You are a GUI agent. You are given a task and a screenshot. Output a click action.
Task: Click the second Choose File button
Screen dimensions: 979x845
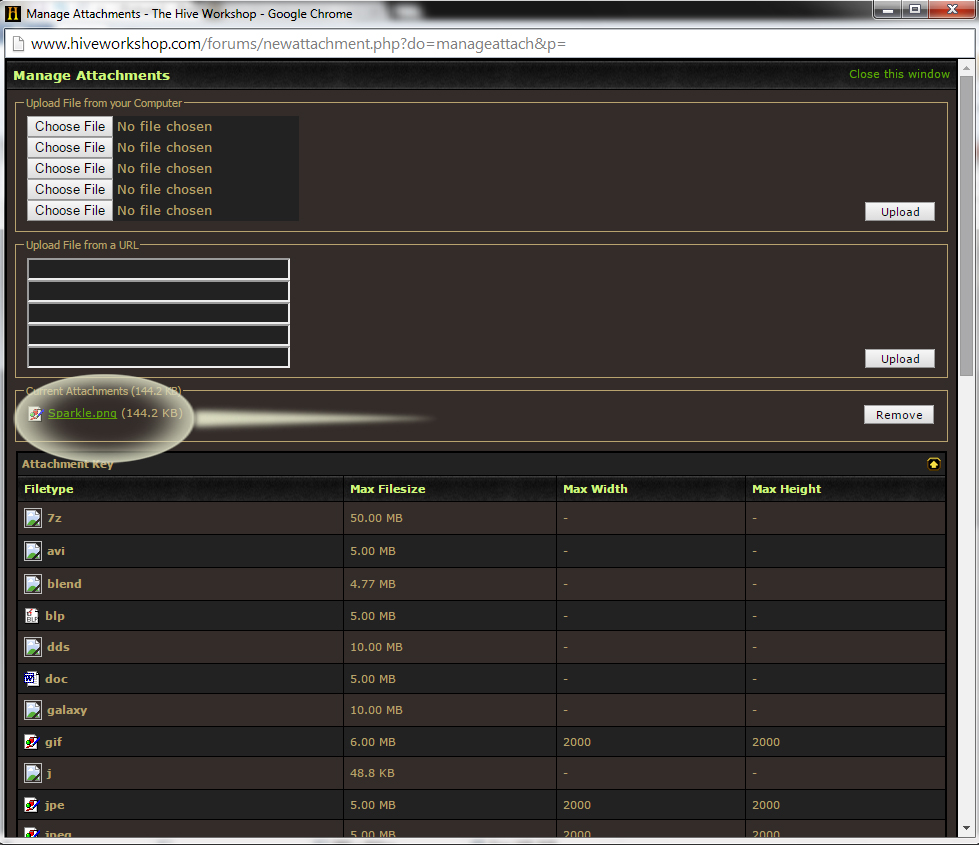pyautogui.click(x=70, y=147)
